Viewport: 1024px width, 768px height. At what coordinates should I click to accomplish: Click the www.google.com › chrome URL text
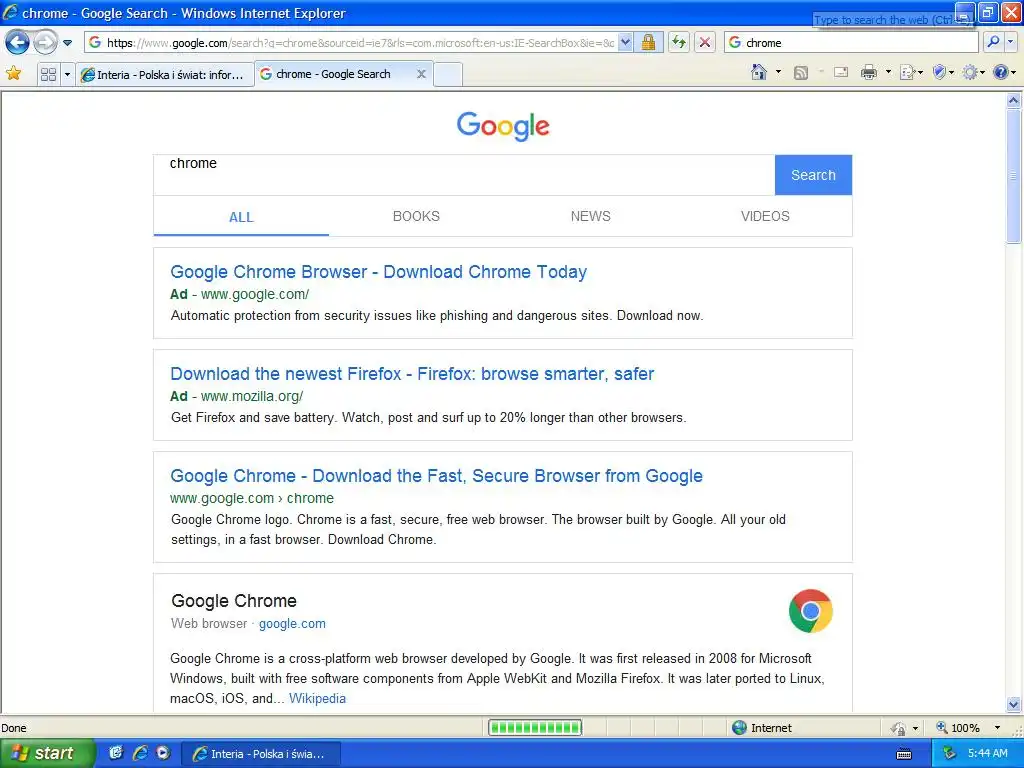[x=252, y=498]
